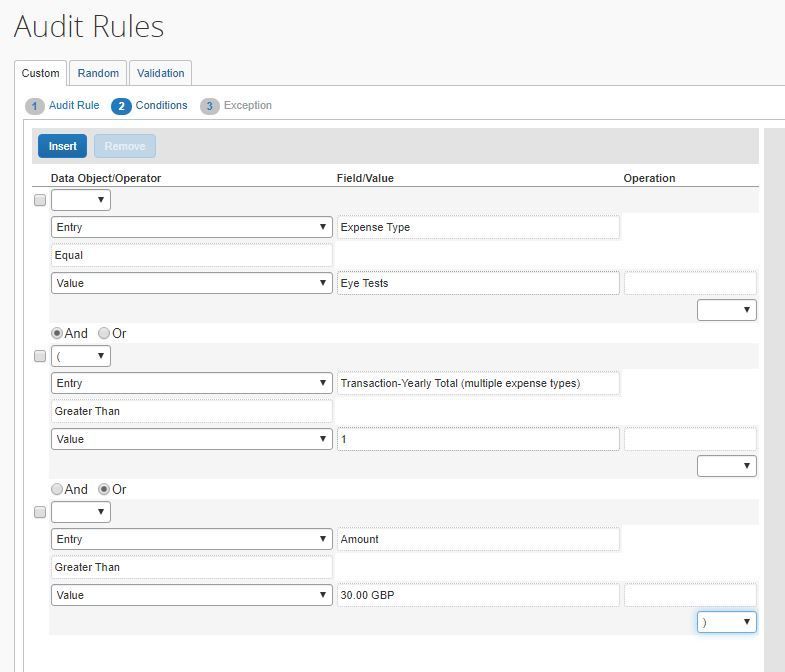Open Entry dropdown beside Amount
Screen dimensions: 785x672
192,539
